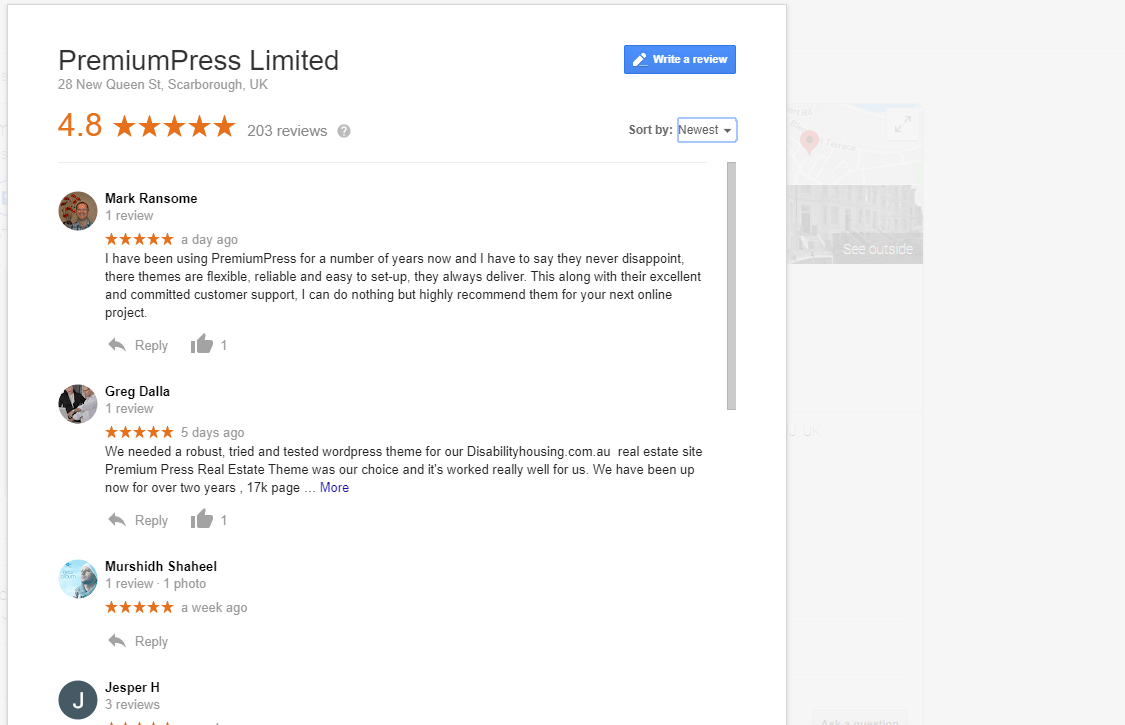Toggle the like count on Greg Dalla's review
1125x725 pixels.
(x=222, y=519)
